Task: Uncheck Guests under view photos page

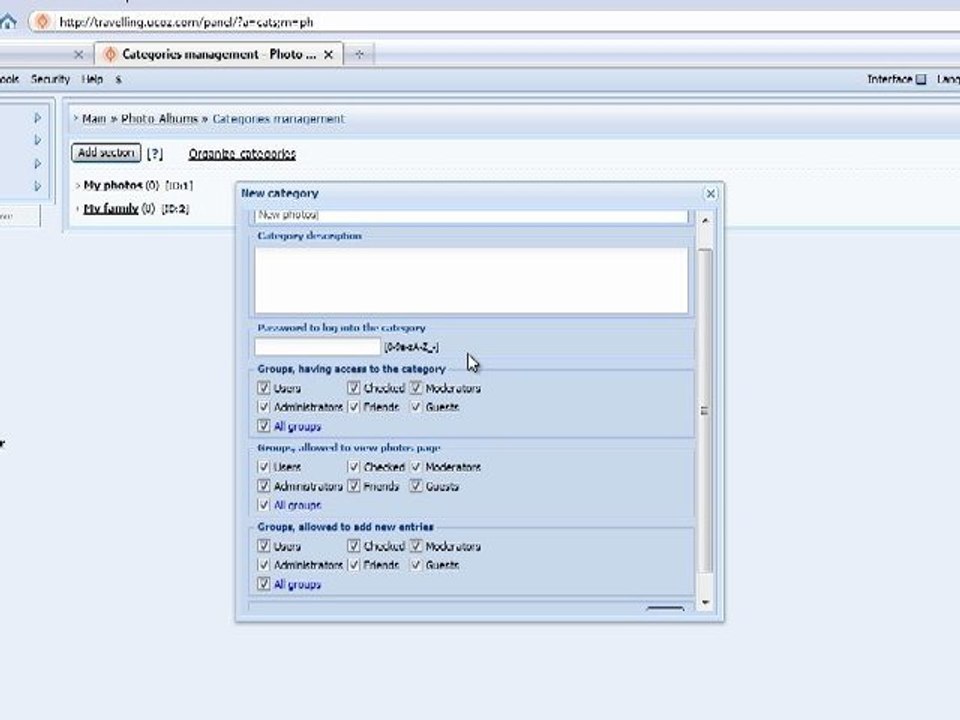Action: pyautogui.click(x=416, y=486)
